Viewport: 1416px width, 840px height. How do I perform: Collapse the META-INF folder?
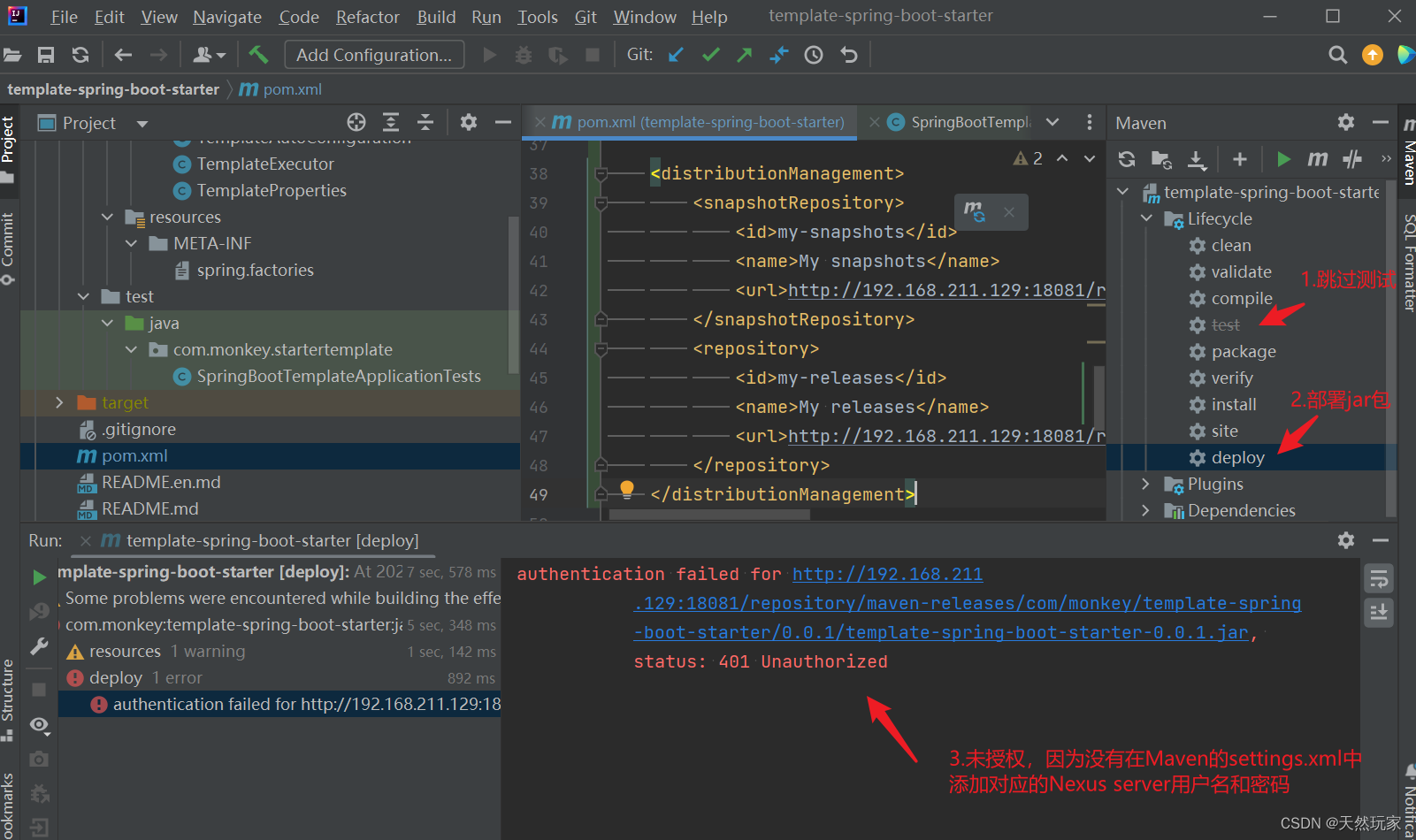(x=132, y=243)
